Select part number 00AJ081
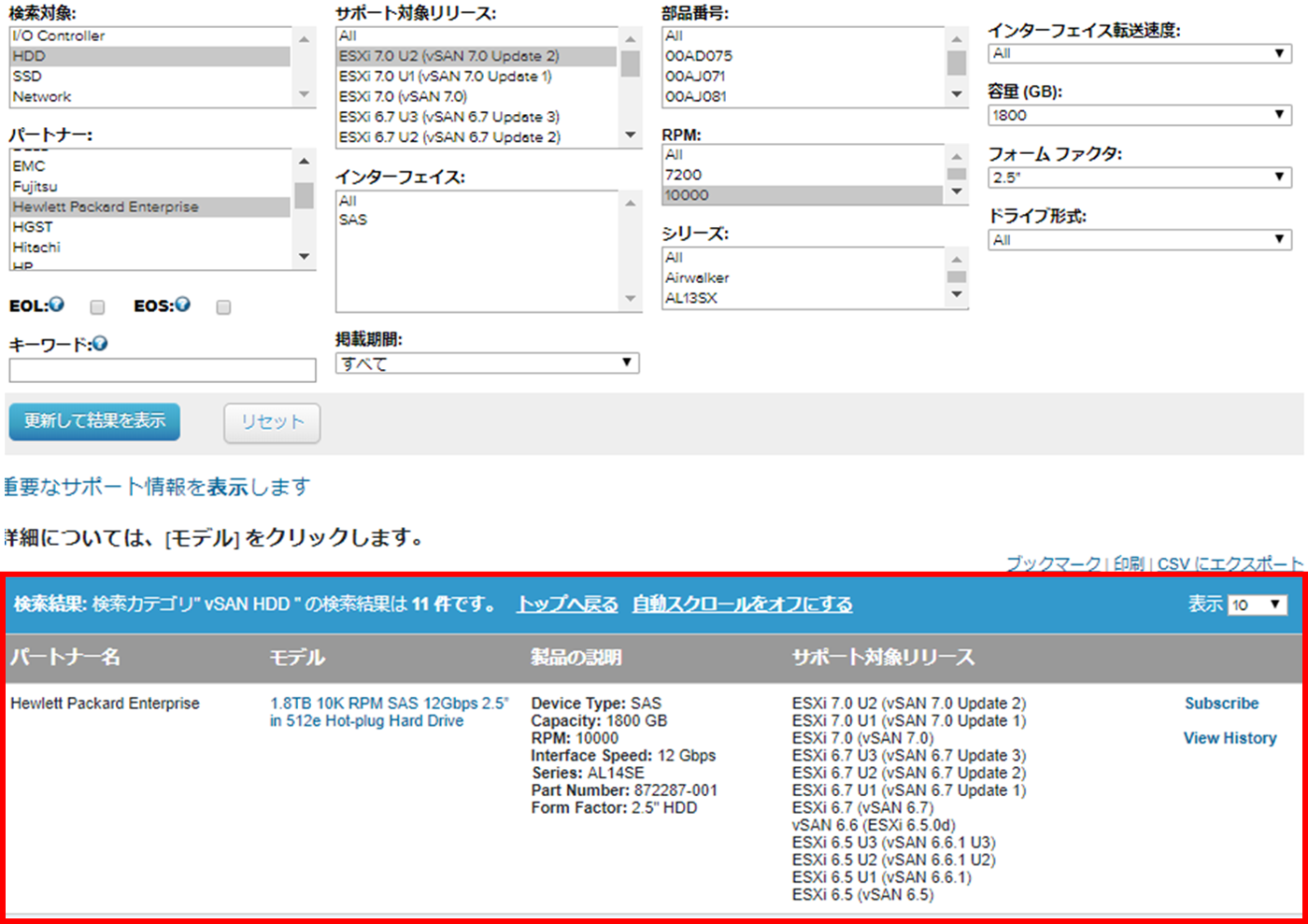The image size is (1308, 924). click(803, 96)
